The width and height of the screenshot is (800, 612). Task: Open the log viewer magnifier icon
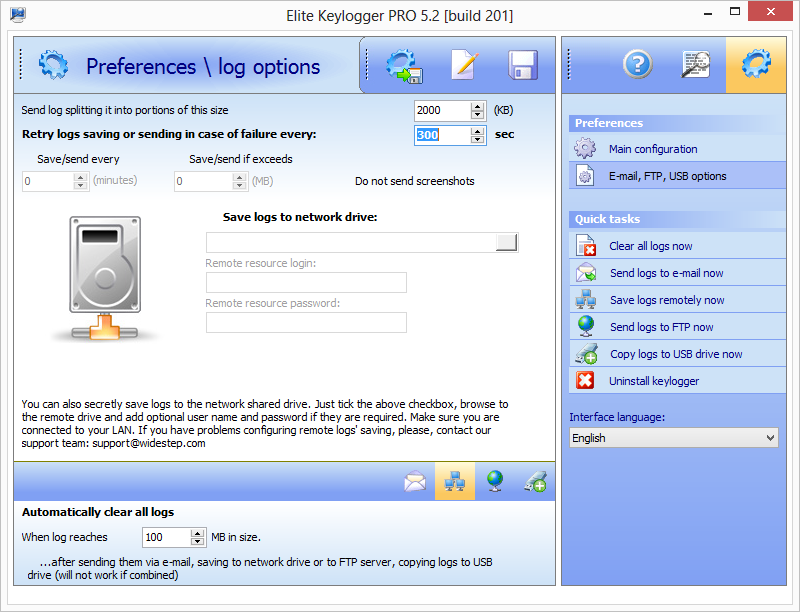696,65
